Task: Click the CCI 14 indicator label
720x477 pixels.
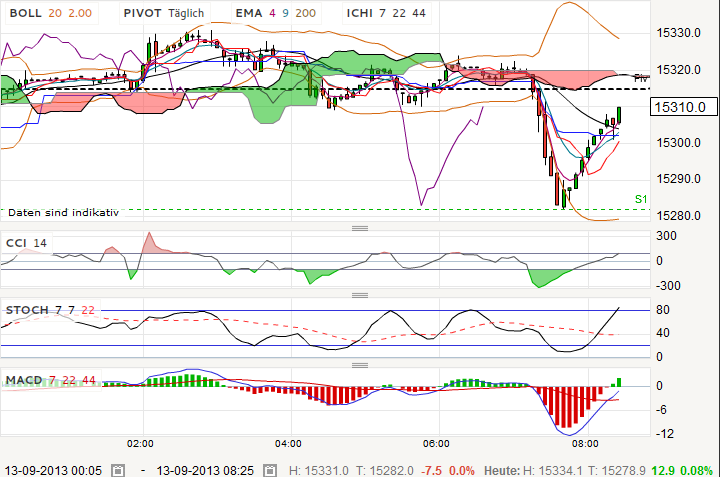Action: [x=27, y=243]
